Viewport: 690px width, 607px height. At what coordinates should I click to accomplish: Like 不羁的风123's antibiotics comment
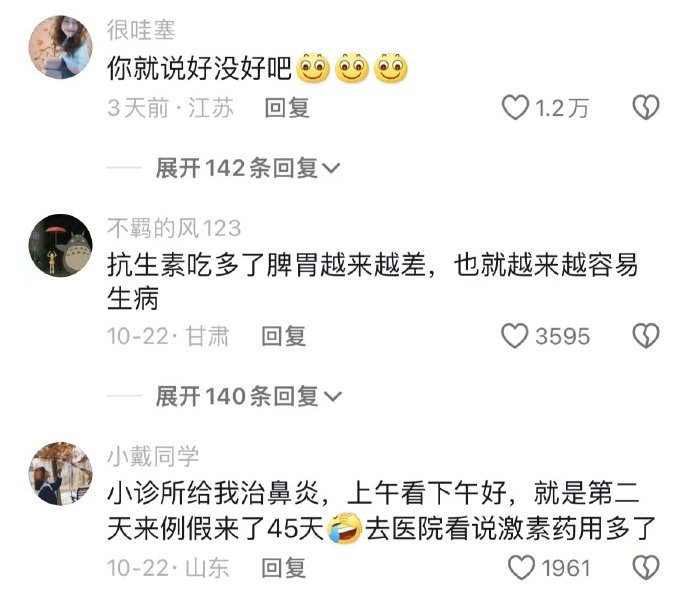[x=514, y=336]
